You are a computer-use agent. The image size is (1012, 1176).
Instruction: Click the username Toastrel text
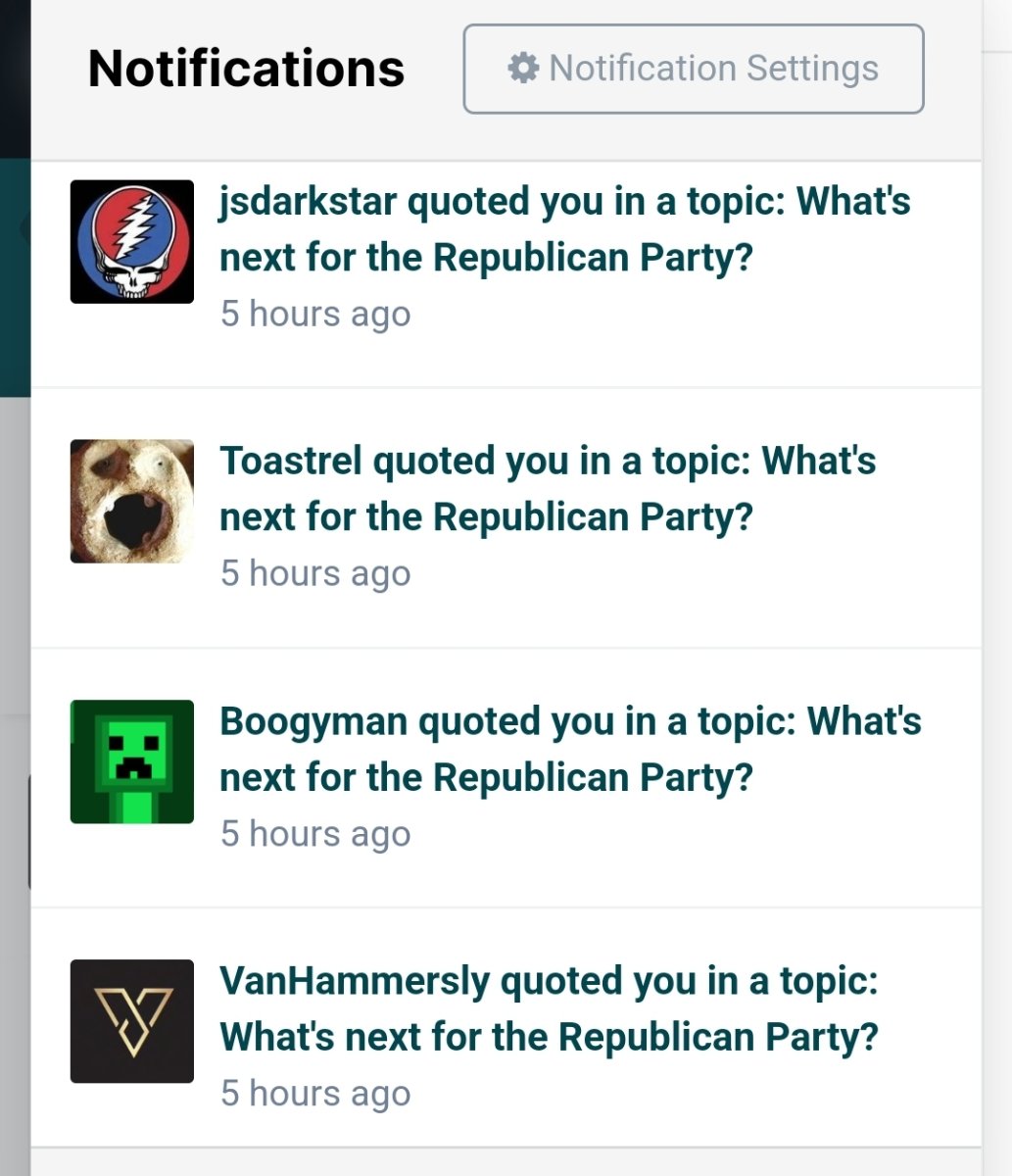(290, 461)
